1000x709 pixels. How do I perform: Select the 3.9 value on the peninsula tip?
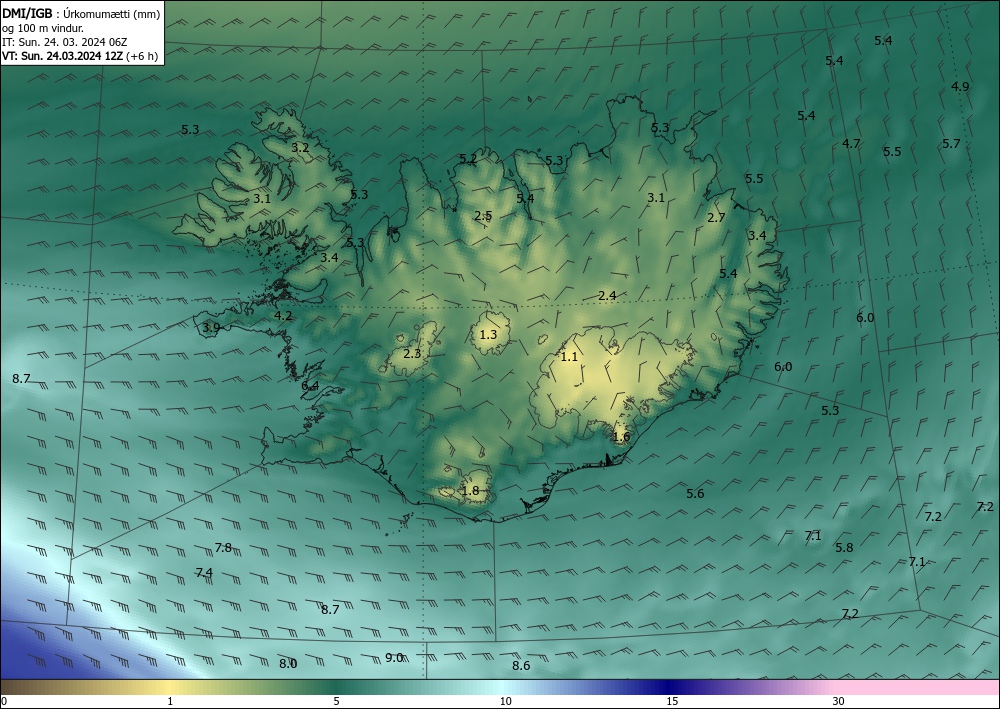pyautogui.click(x=211, y=328)
